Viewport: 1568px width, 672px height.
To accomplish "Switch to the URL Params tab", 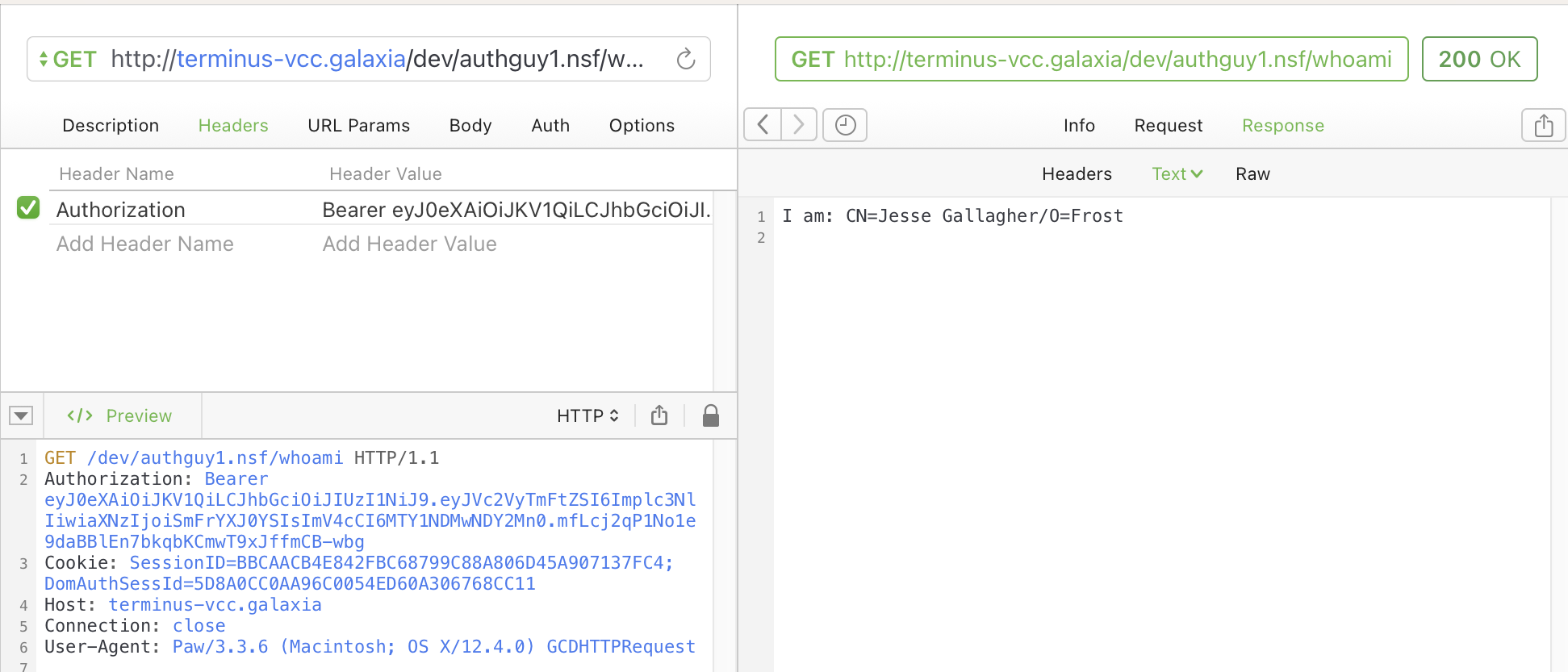I will [358, 126].
